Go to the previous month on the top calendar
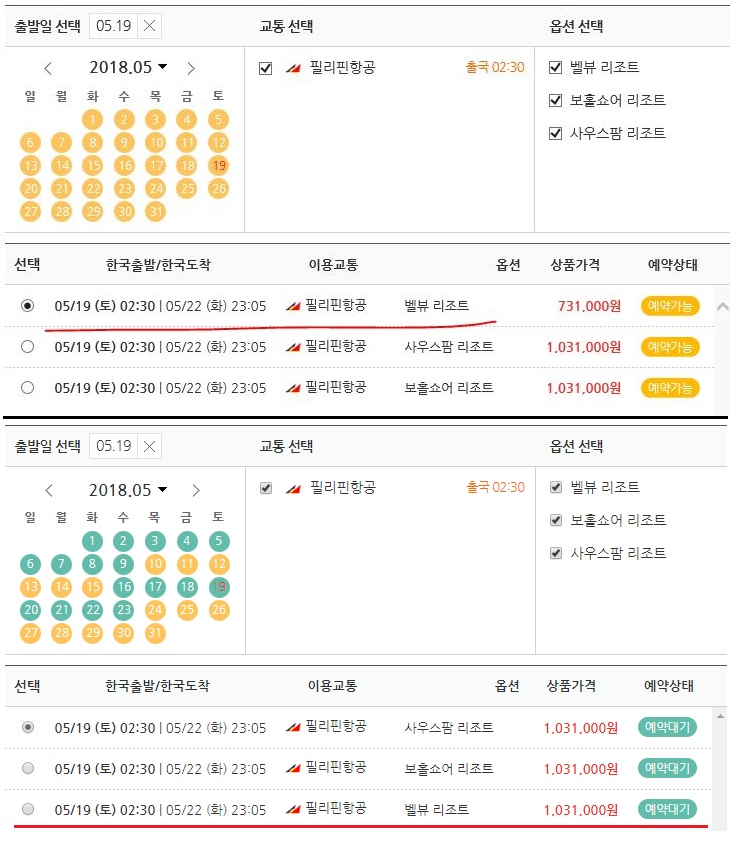Image resolution: width=730 pixels, height=842 pixels. pyautogui.click(x=49, y=67)
